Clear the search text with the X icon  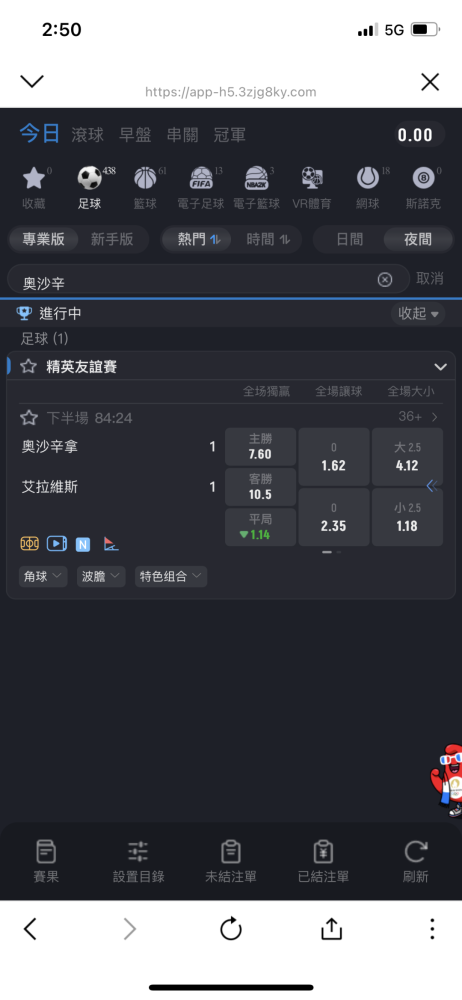(385, 279)
